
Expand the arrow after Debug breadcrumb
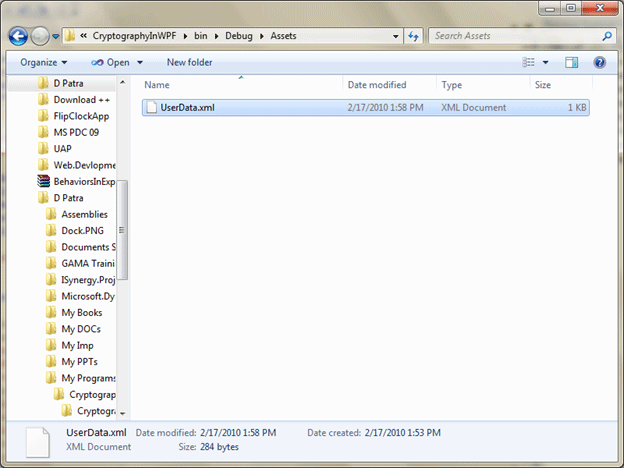click(262, 36)
